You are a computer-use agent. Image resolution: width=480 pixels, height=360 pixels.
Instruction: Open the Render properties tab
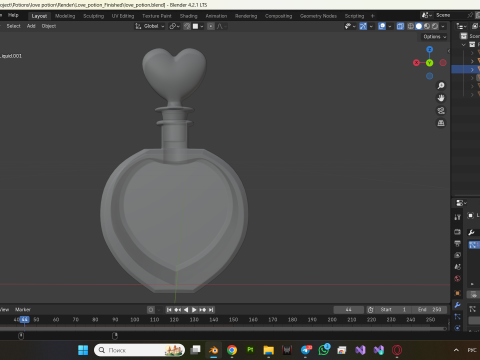coord(457,232)
